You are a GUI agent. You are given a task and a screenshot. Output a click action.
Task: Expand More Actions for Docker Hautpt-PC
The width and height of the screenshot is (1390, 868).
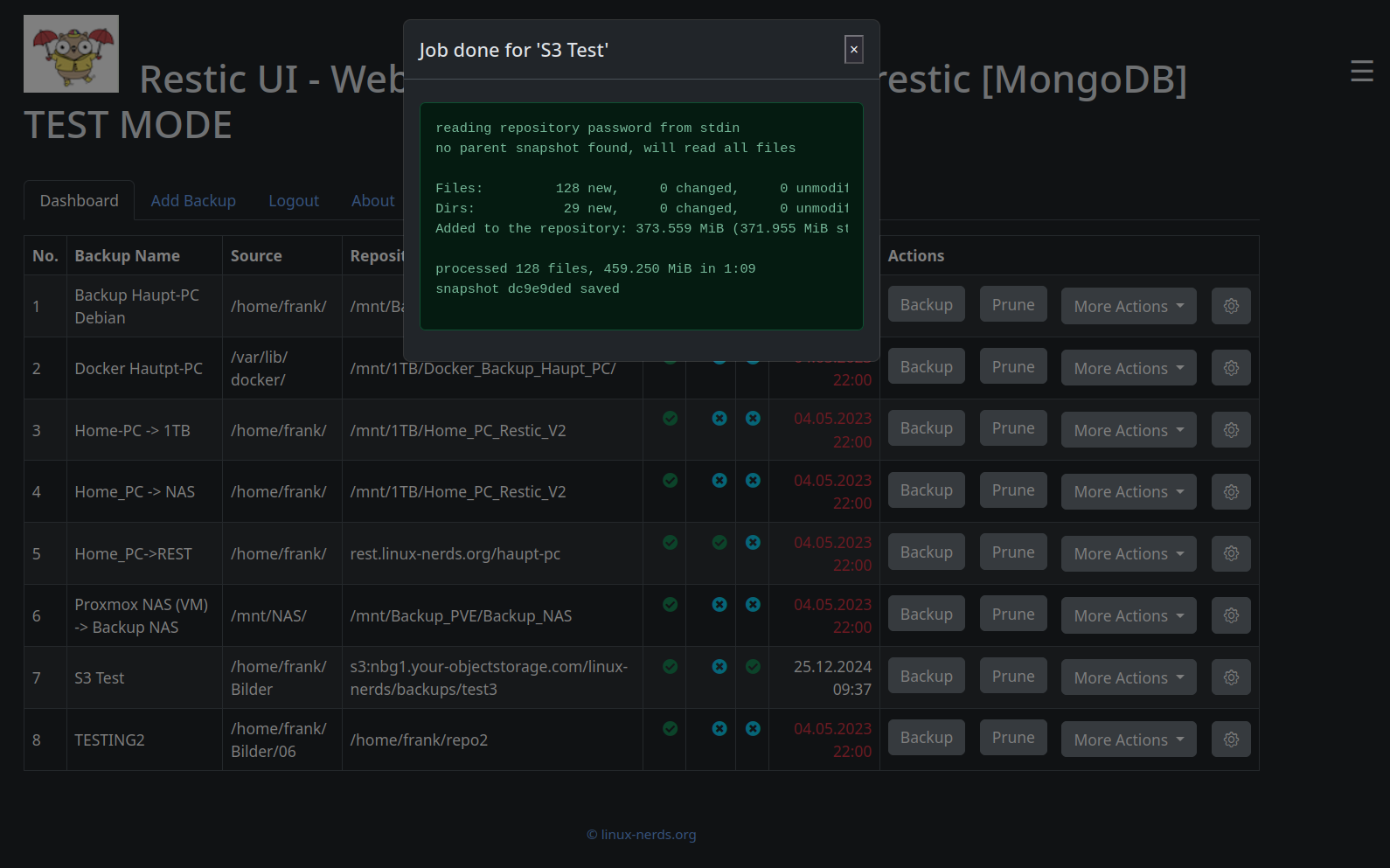coord(1129,369)
